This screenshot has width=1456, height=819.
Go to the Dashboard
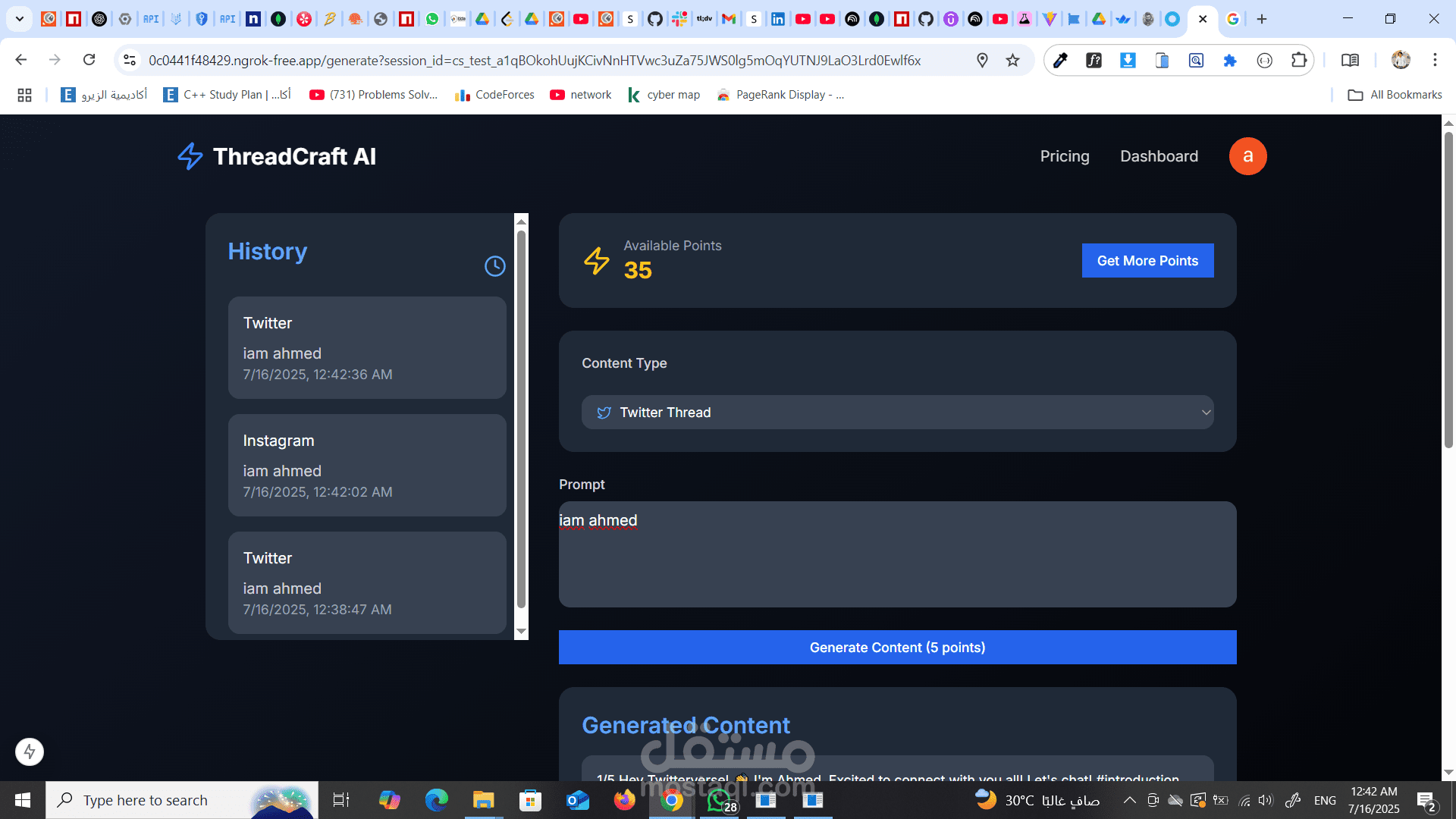pyautogui.click(x=1159, y=156)
